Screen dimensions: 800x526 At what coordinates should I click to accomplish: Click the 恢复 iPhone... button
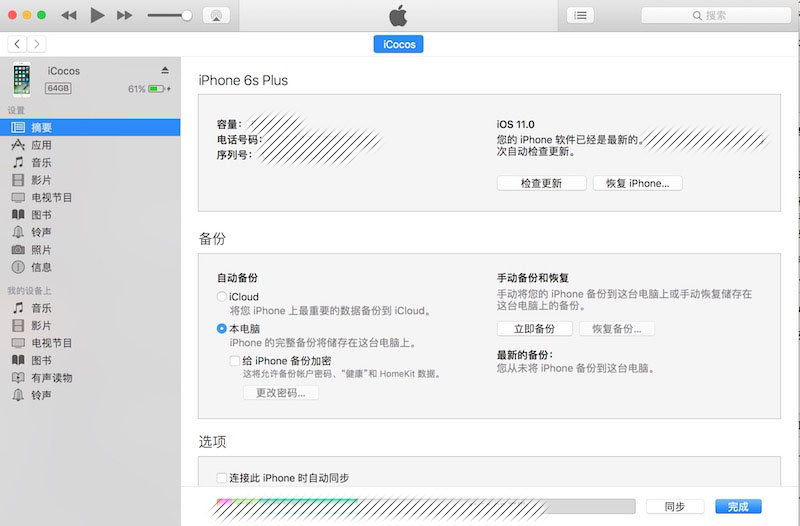coord(637,183)
